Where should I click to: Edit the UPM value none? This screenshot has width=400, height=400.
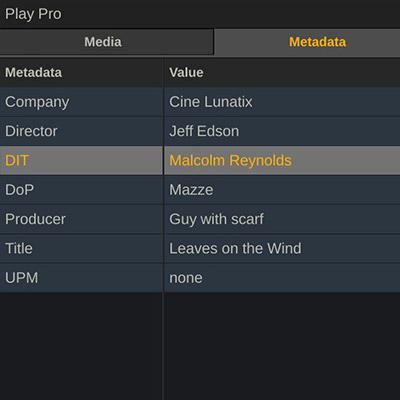[282, 278]
